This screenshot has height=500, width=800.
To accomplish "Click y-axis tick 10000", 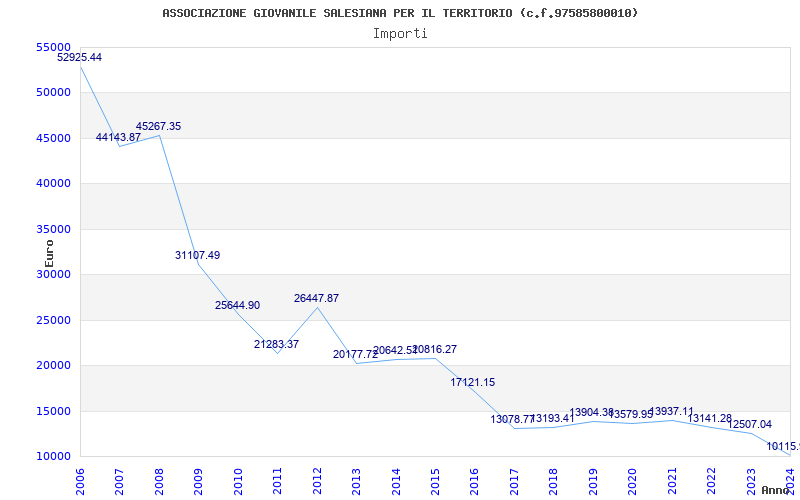I will click(53, 457).
